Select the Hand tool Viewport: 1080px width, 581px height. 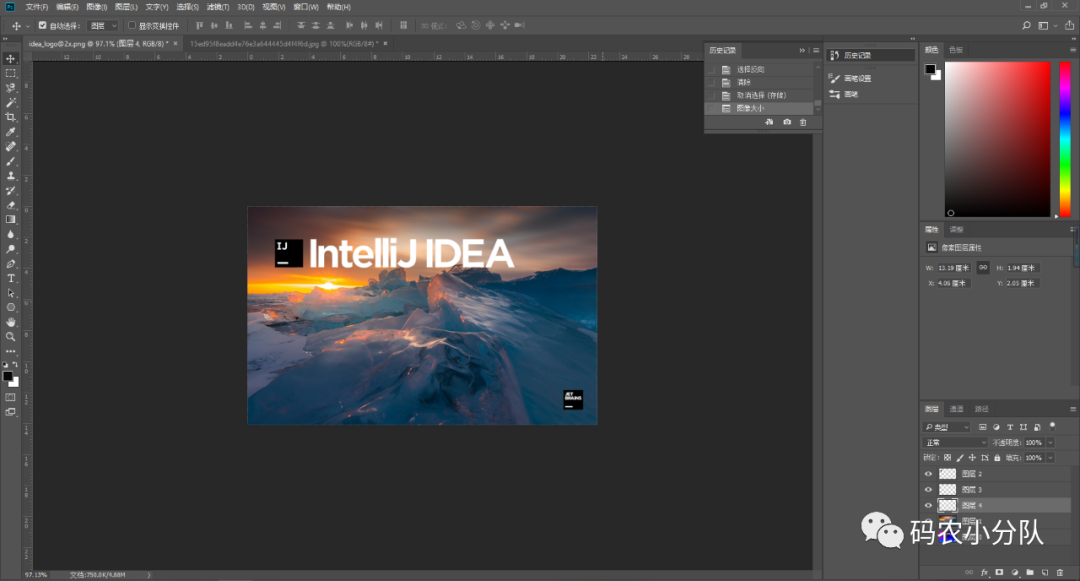[10, 322]
